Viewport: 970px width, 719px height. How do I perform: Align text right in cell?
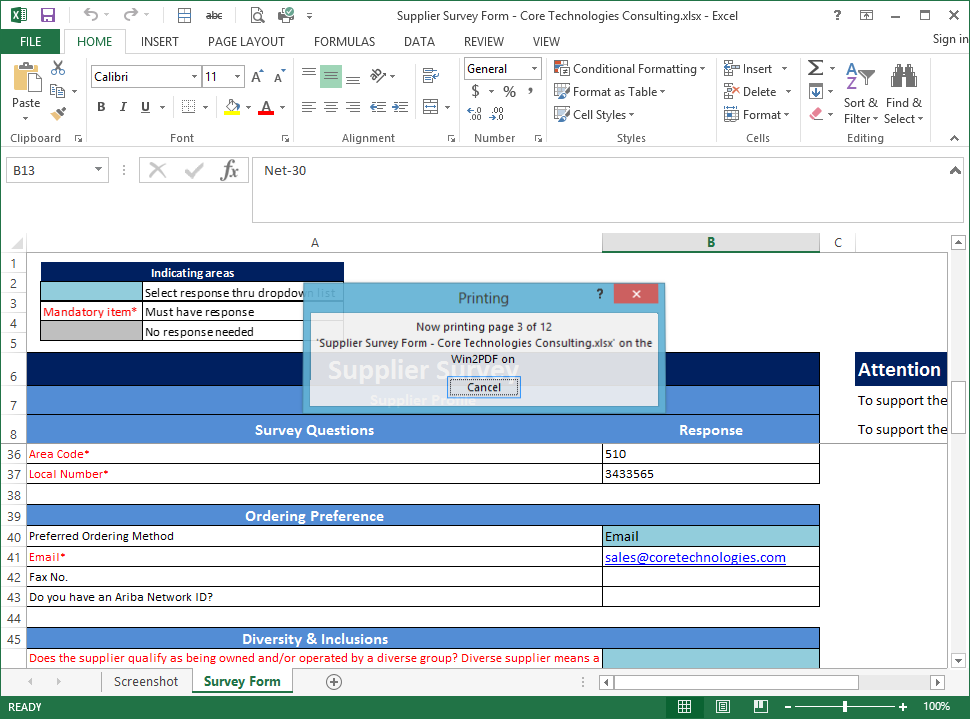point(353,107)
